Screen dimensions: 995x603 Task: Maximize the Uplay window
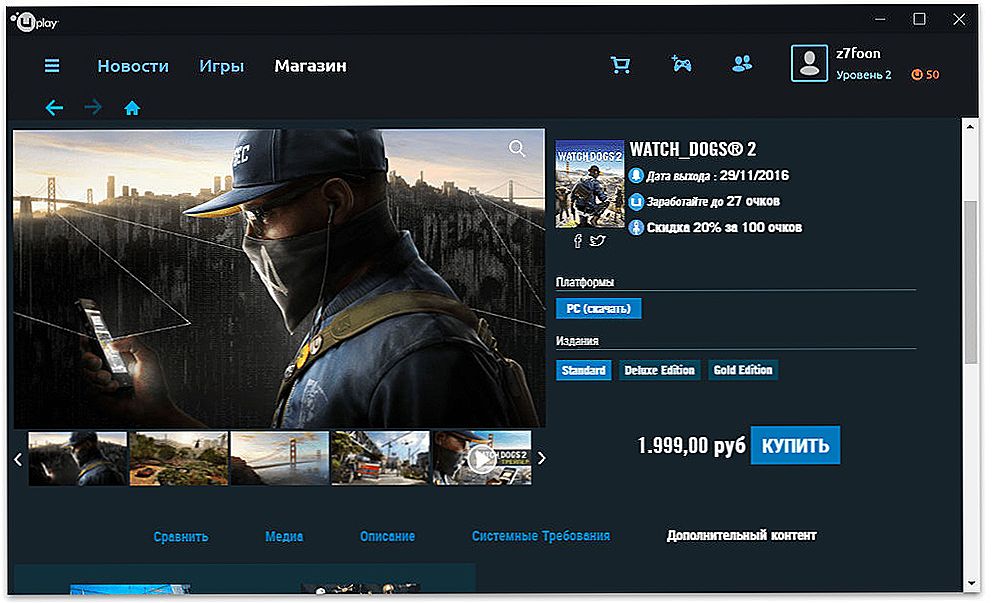click(919, 20)
